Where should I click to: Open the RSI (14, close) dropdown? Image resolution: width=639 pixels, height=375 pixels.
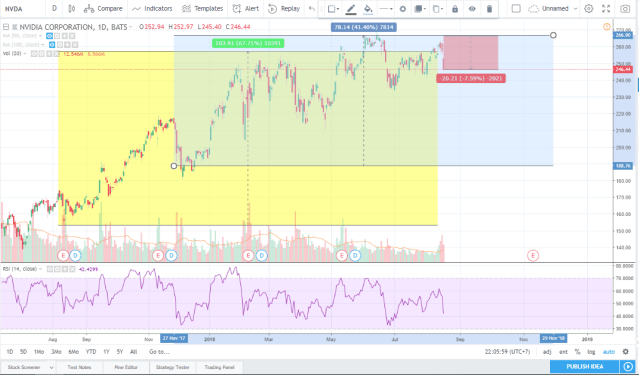coord(40,269)
